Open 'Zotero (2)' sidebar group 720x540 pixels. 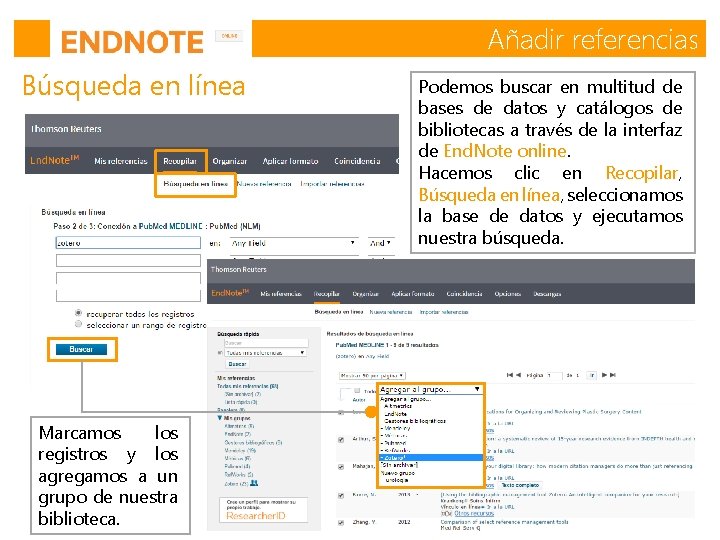[236, 484]
